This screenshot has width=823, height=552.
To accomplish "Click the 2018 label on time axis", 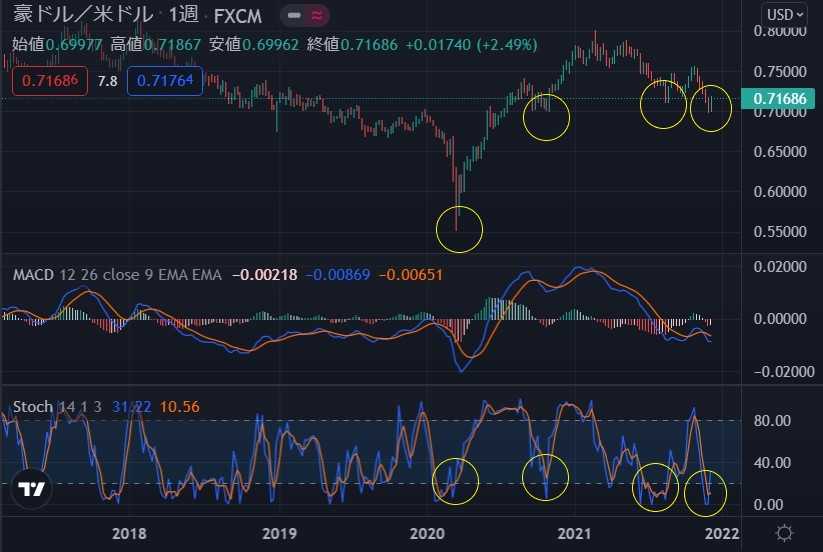I will point(129,534).
